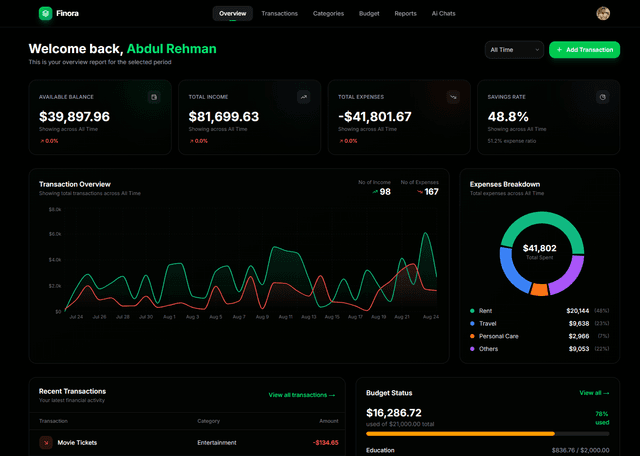Click the Aug 24 date label on chart axis
This screenshot has height=456, width=640.
431,317
